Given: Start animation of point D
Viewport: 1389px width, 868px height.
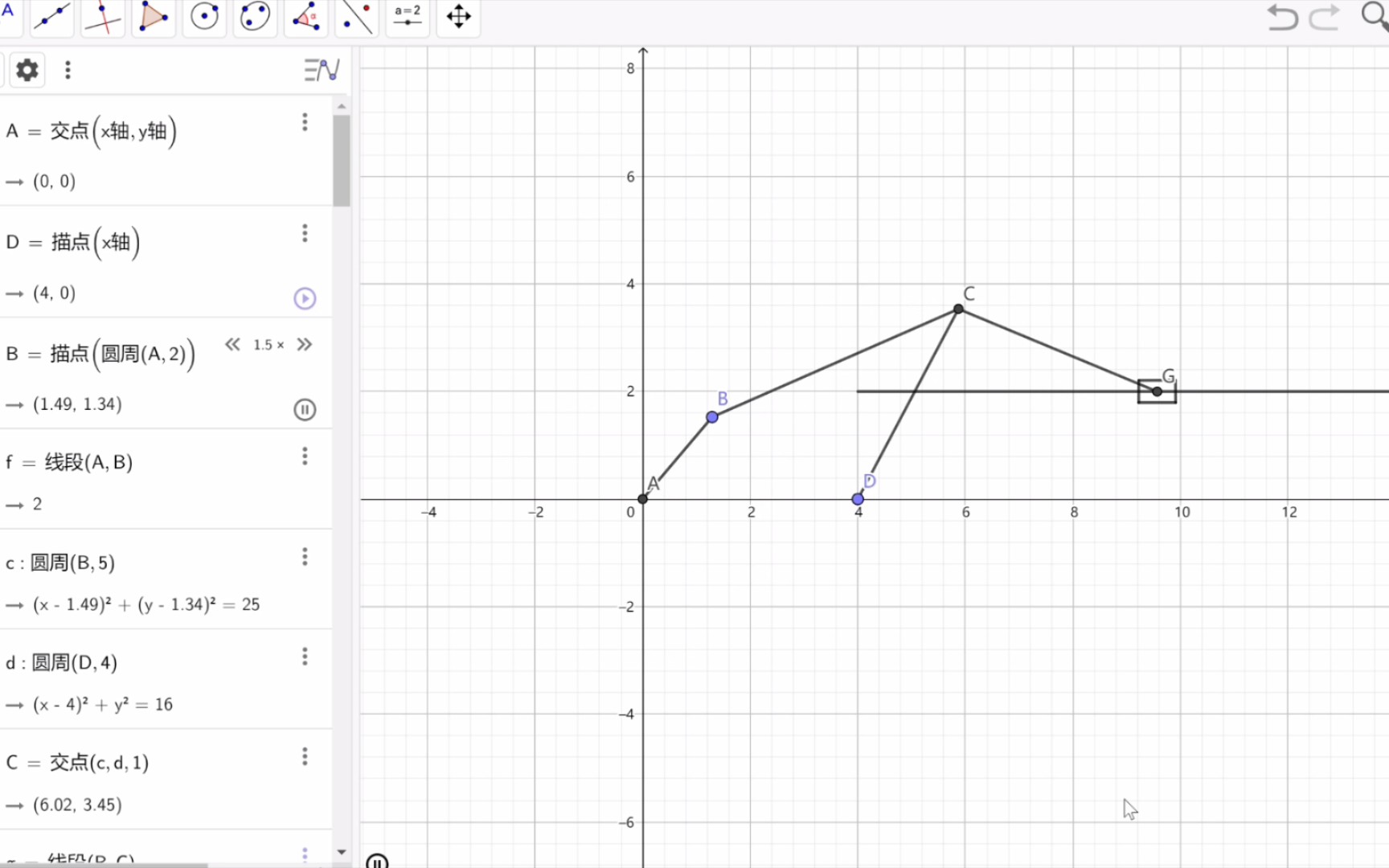Looking at the screenshot, I should pyautogui.click(x=305, y=299).
